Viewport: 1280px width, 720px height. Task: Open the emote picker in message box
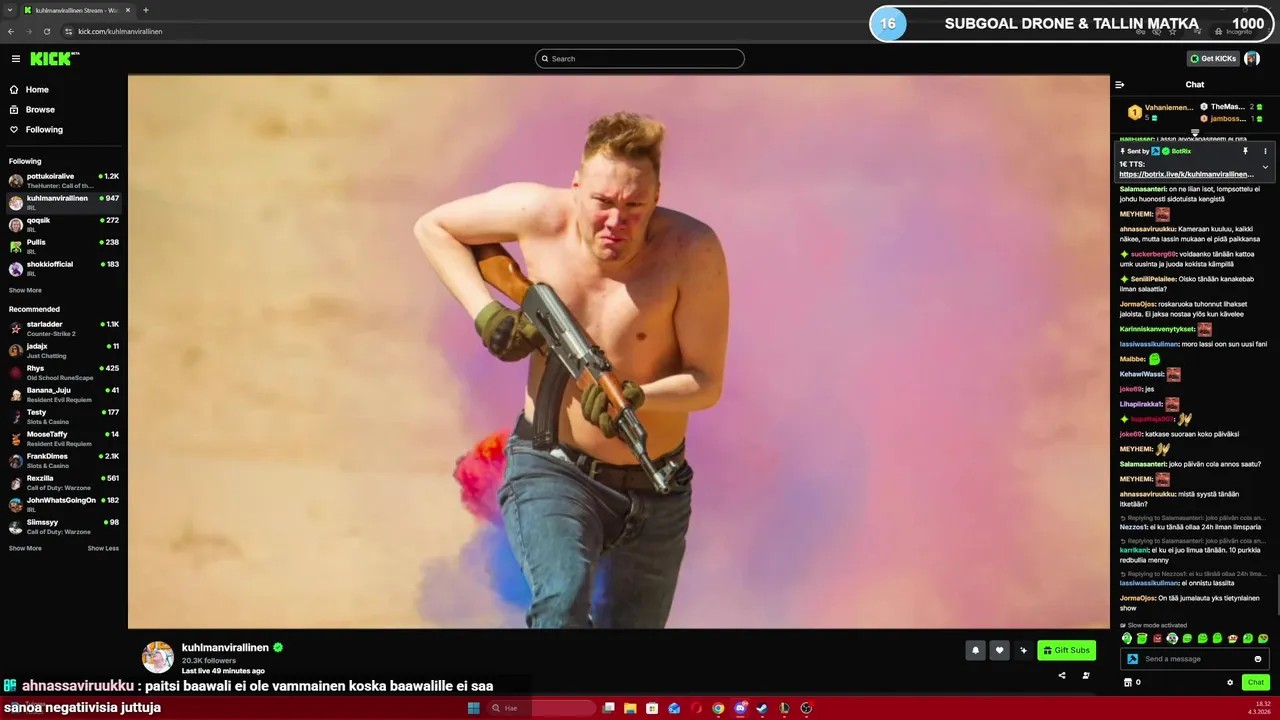point(1258,659)
